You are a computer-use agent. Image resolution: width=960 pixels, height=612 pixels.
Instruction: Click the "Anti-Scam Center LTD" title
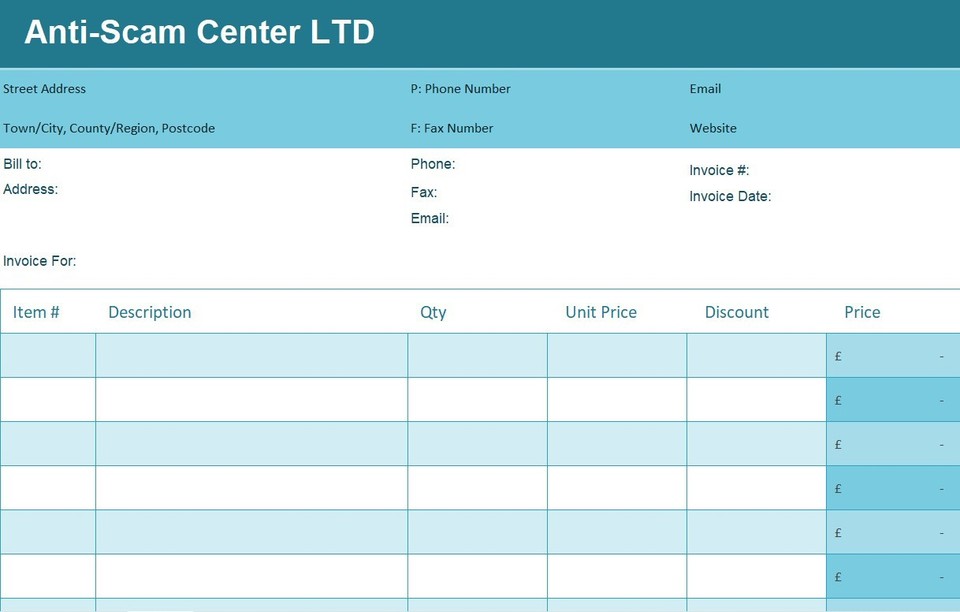(197, 31)
